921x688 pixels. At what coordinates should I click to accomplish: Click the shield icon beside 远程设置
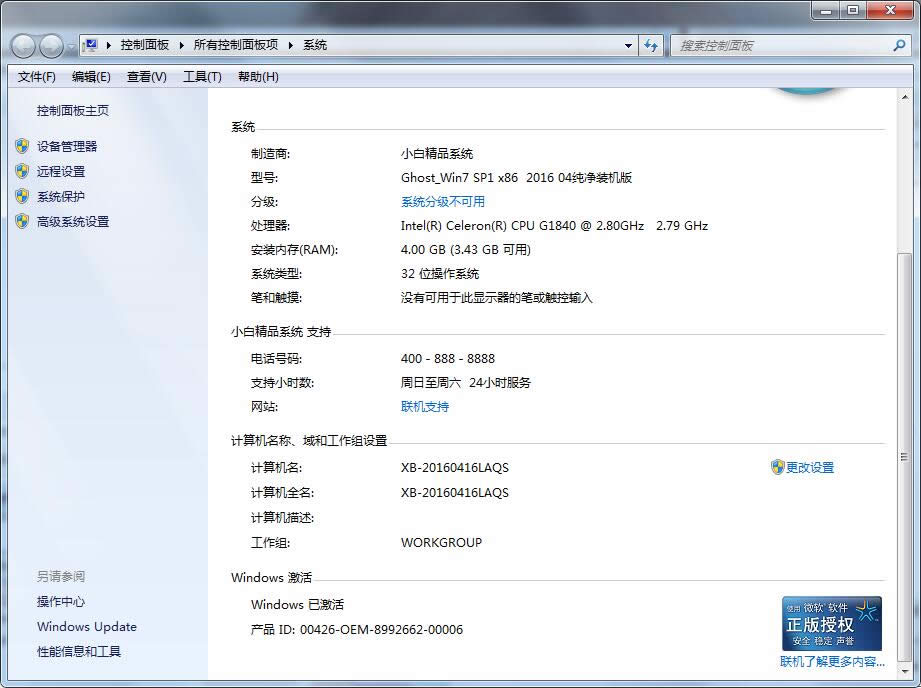point(22,171)
